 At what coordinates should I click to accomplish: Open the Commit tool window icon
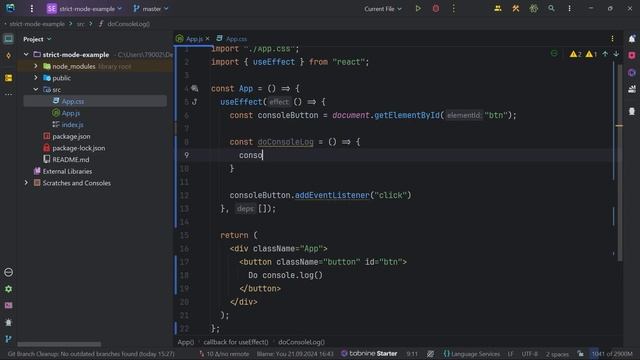(8, 56)
